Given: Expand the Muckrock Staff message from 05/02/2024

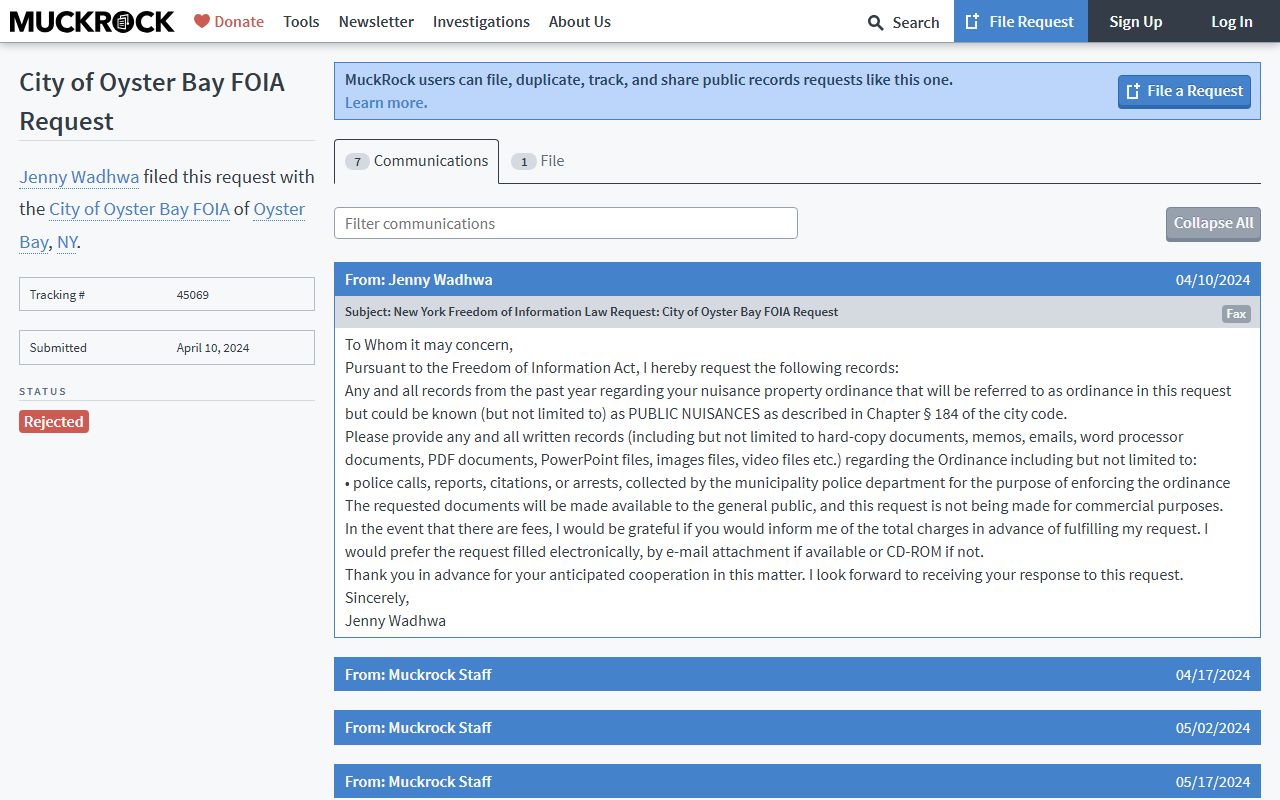Looking at the screenshot, I should point(796,727).
